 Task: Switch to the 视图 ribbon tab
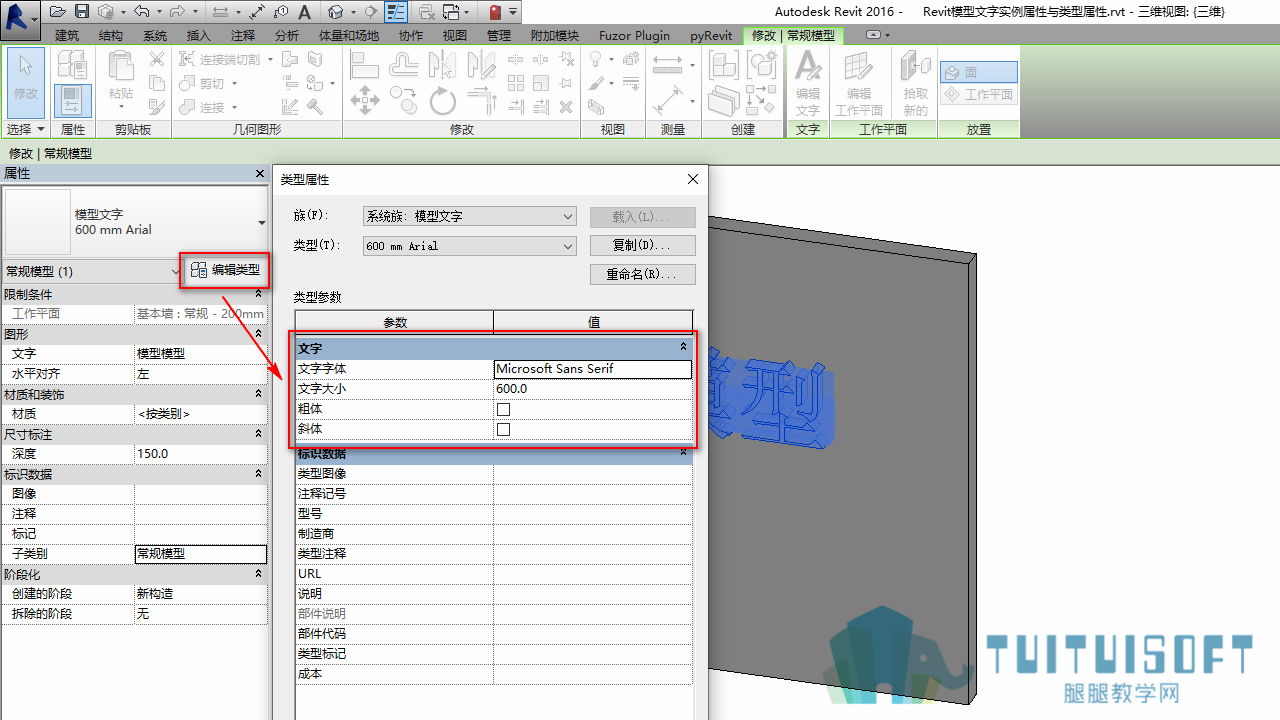click(455, 36)
